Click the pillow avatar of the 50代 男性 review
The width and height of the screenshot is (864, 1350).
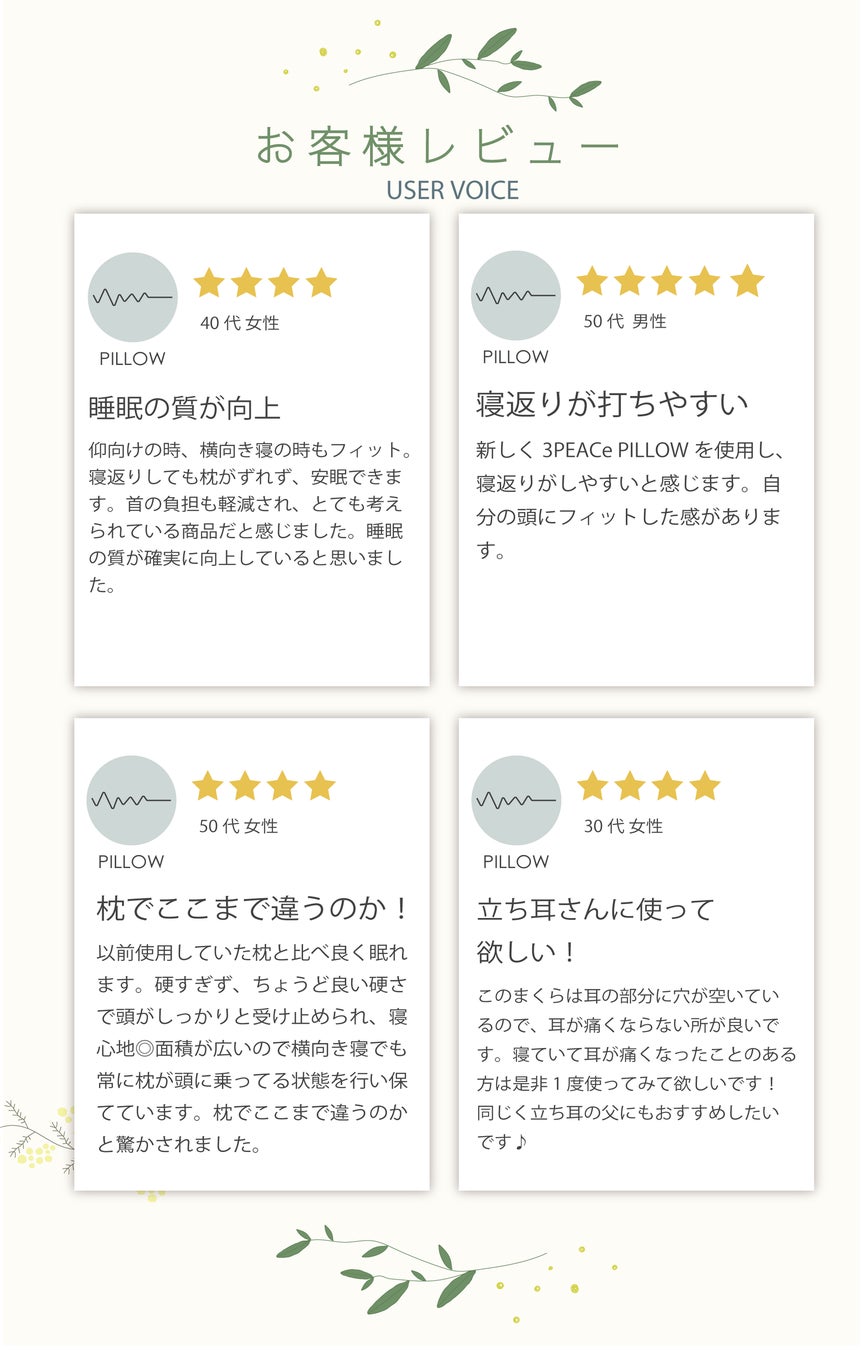pos(515,296)
